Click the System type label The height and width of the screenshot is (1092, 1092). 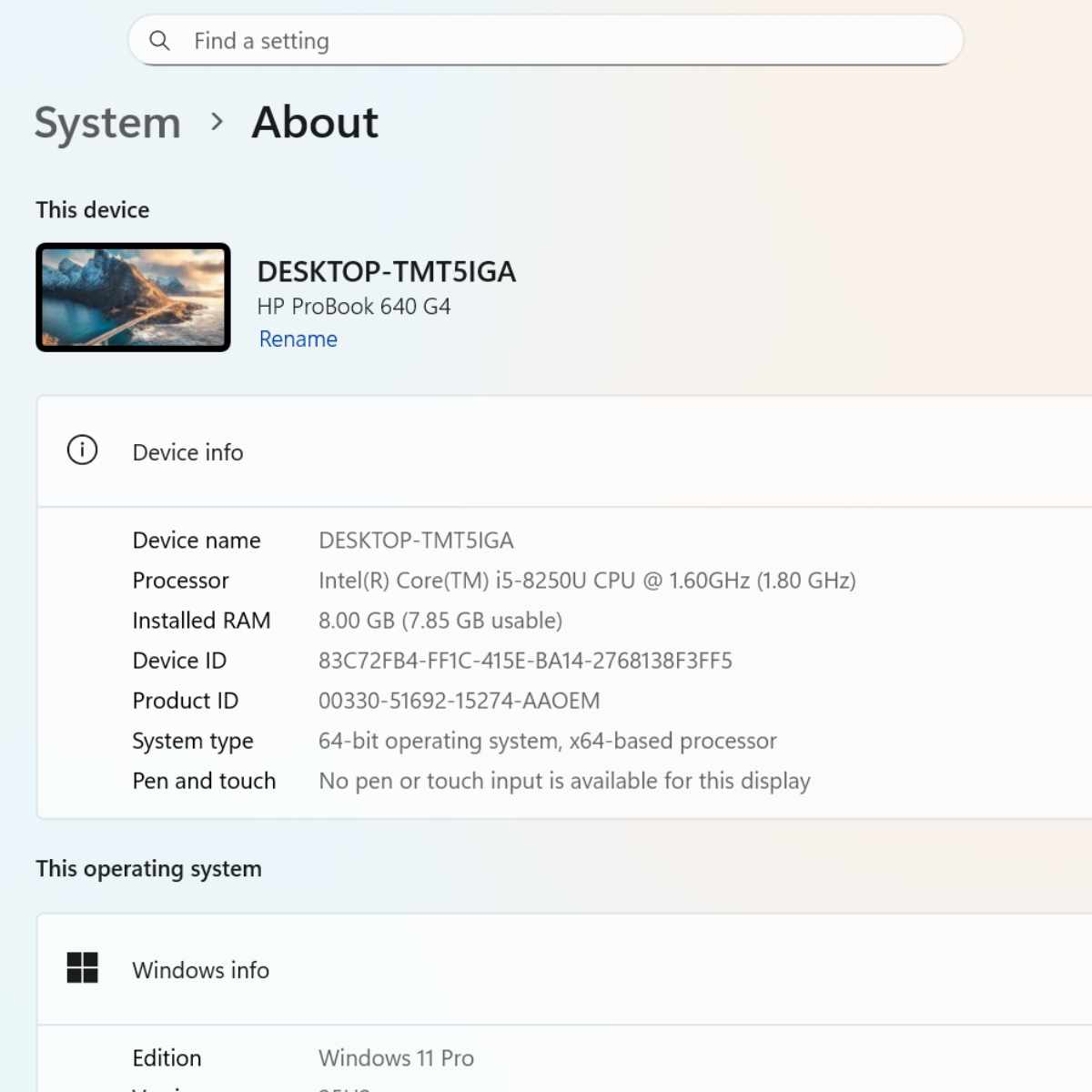tap(193, 741)
